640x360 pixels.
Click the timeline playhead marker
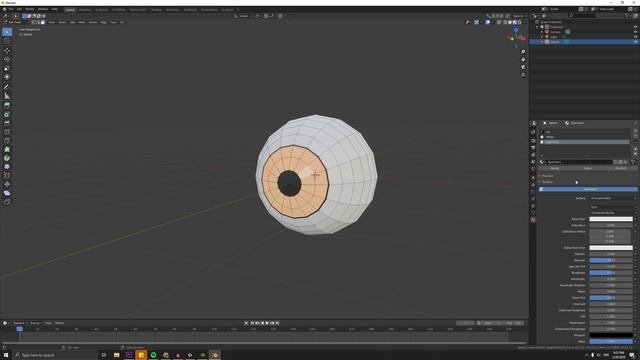click(19, 329)
